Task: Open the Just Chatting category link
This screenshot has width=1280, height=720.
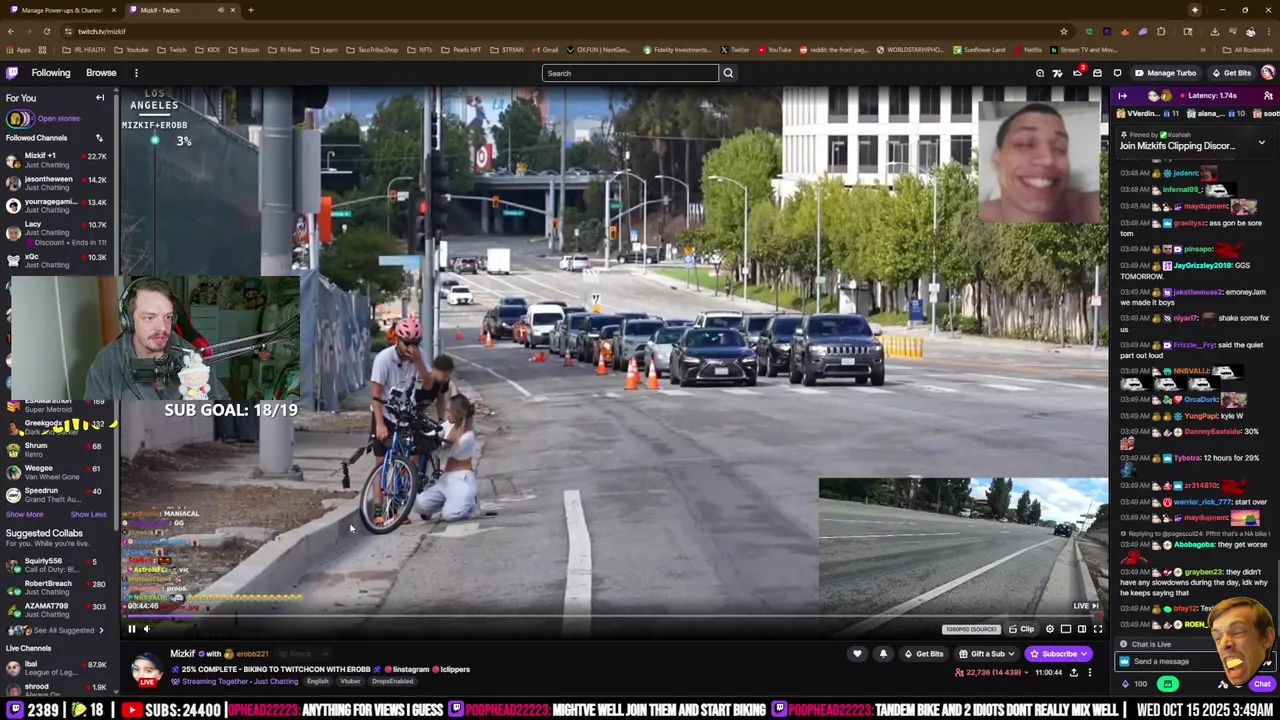Action: [277, 682]
